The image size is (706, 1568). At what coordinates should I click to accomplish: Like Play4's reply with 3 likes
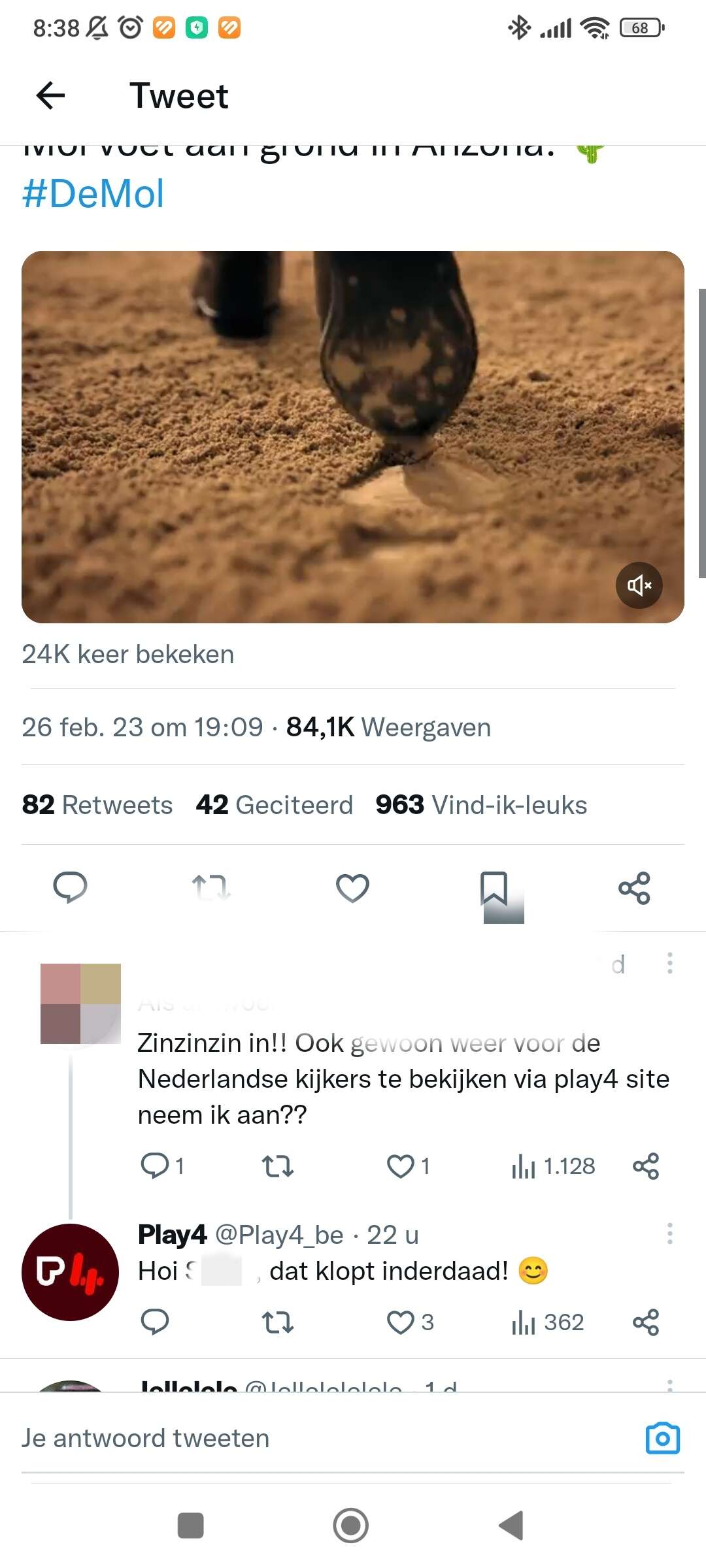410,1322
